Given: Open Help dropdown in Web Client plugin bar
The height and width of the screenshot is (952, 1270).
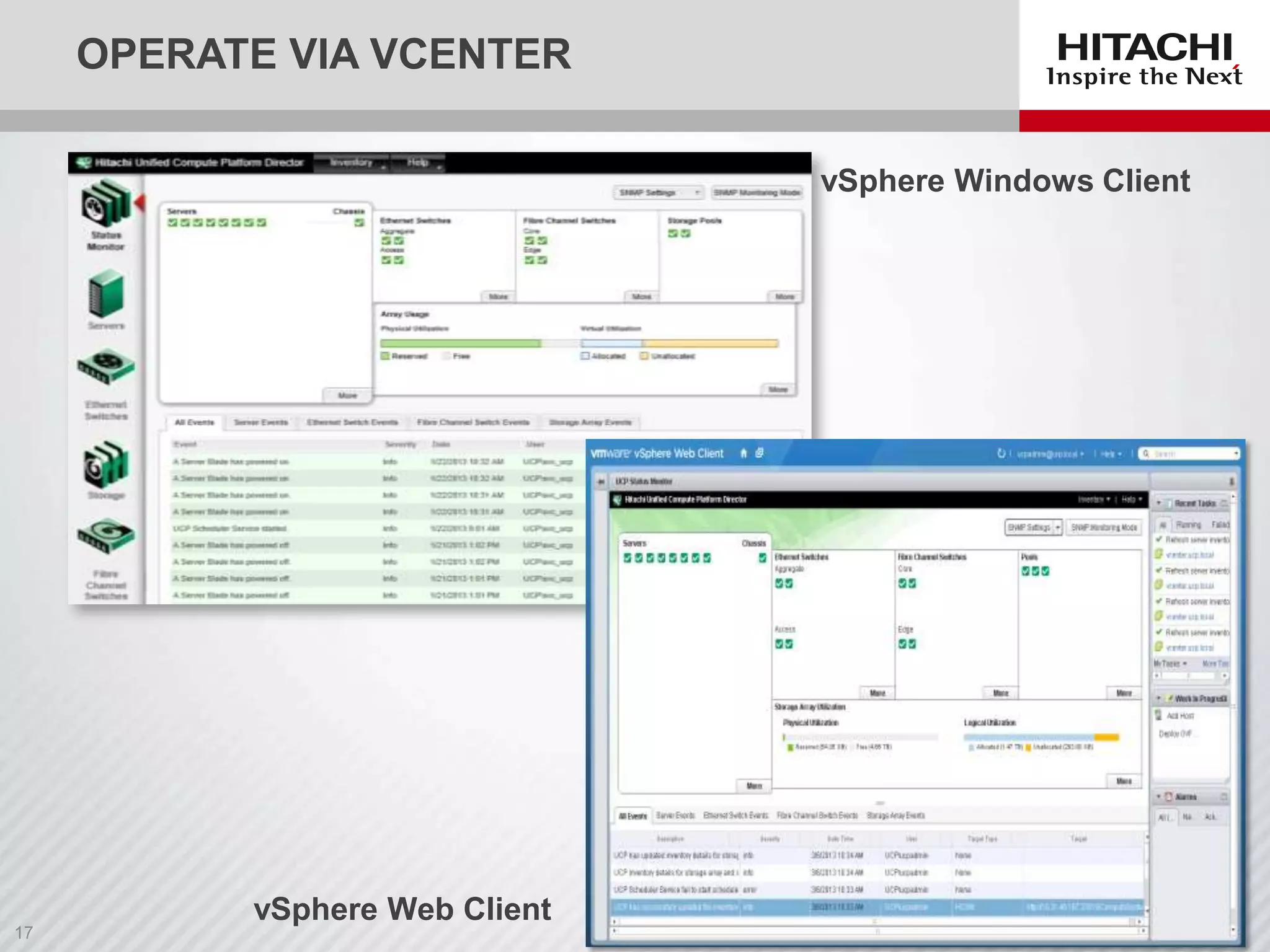Looking at the screenshot, I should [1132, 500].
